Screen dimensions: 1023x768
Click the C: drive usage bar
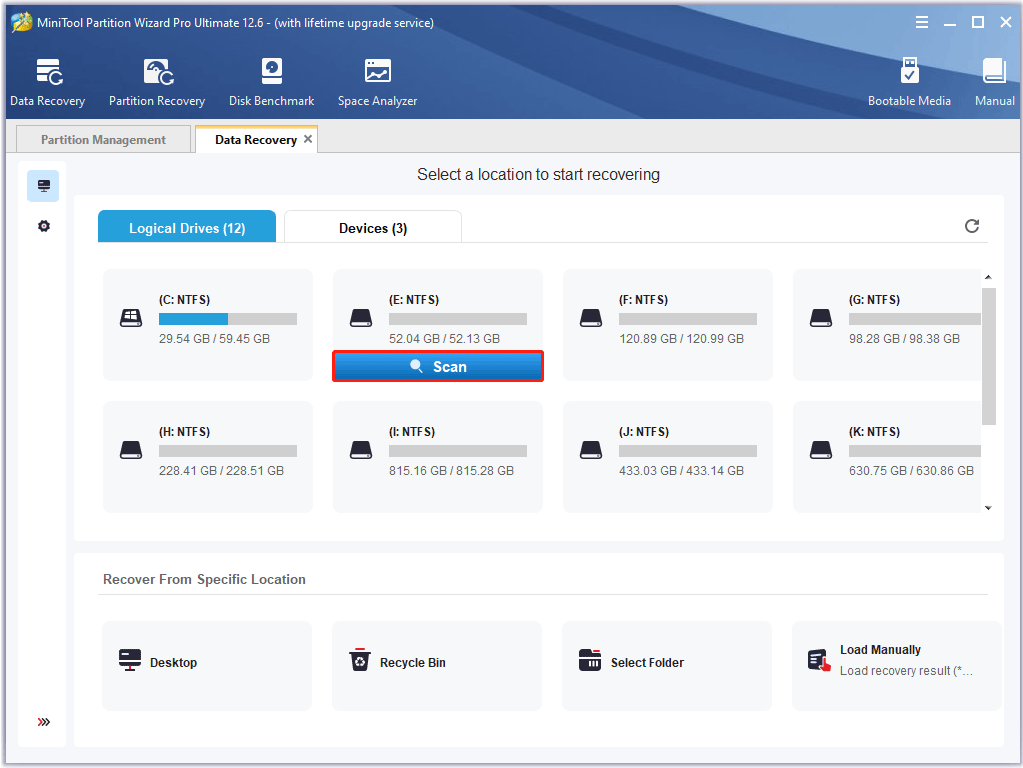click(x=228, y=319)
